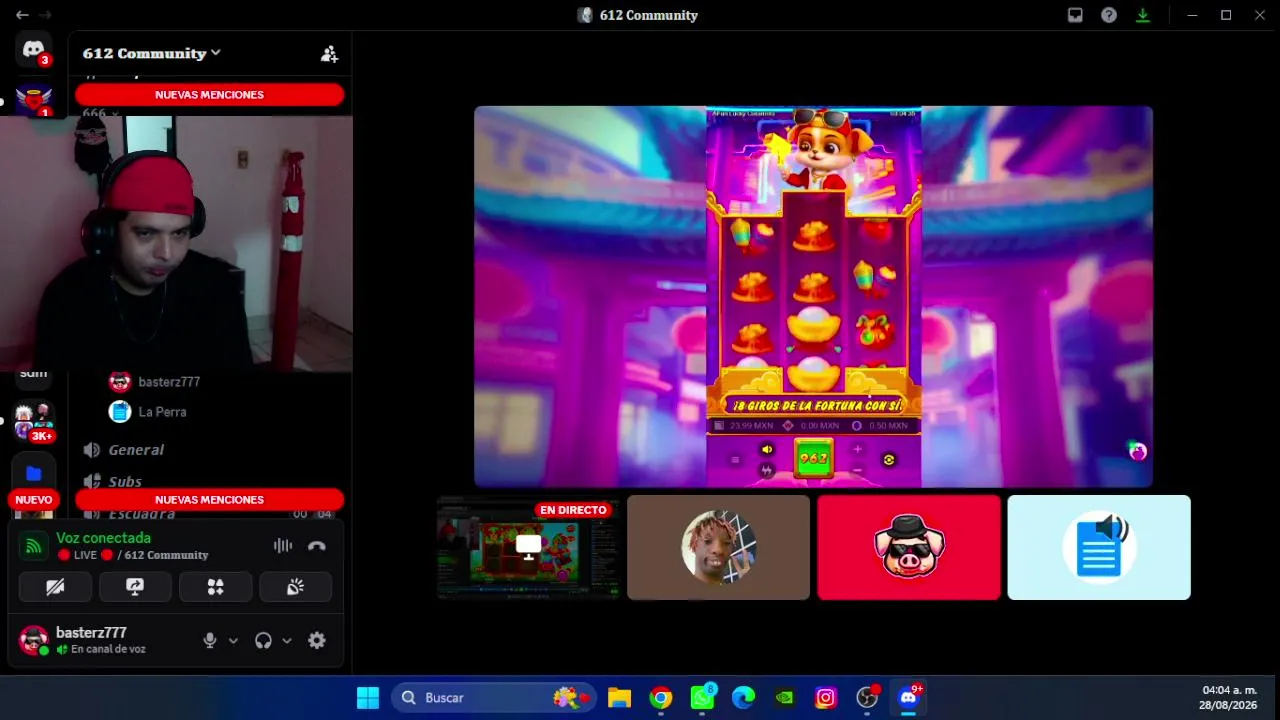Viewport: 1280px width, 720px height.
Task: Open the server folder with 3K+ badge
Action: (x=33, y=422)
